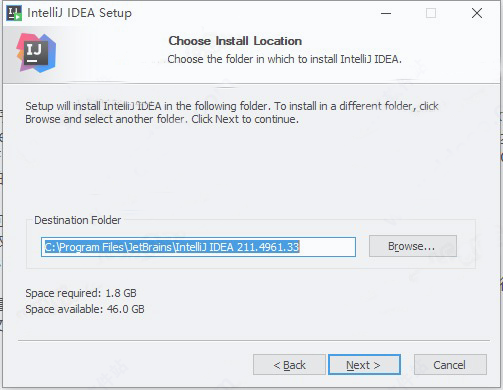Return to previous page via < Back

[x=289, y=365]
